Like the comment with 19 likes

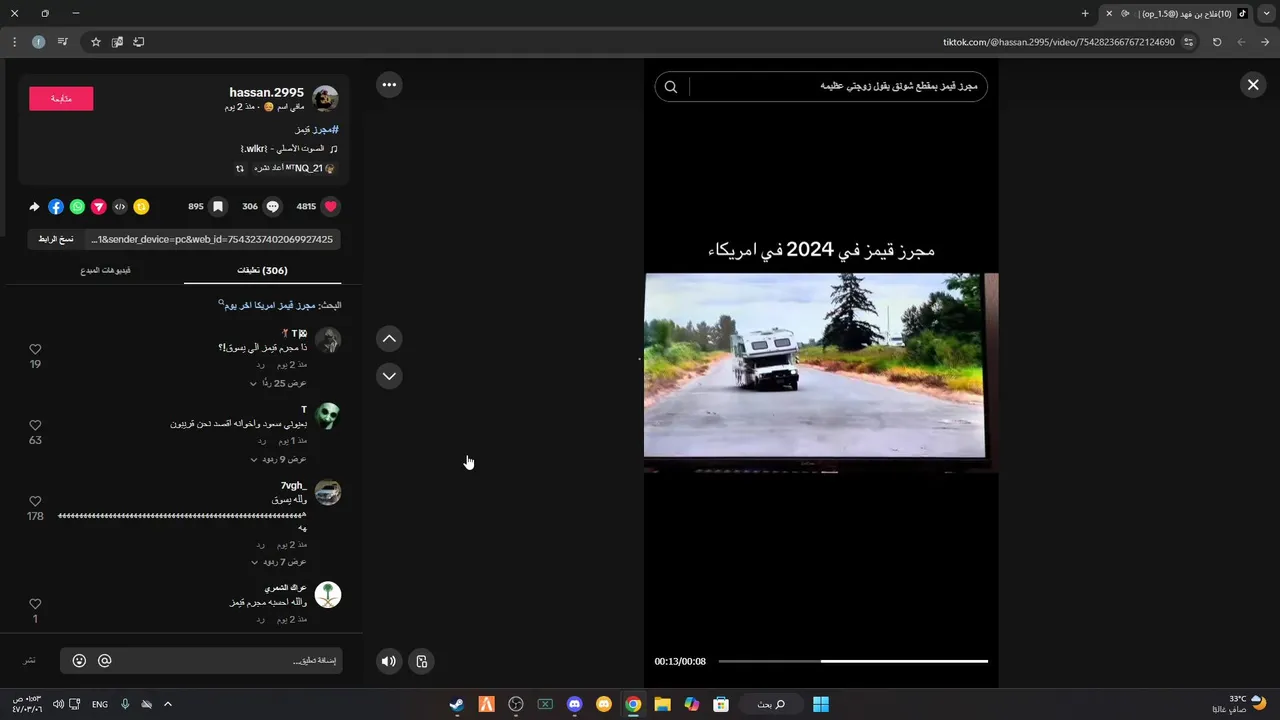tap(35, 349)
